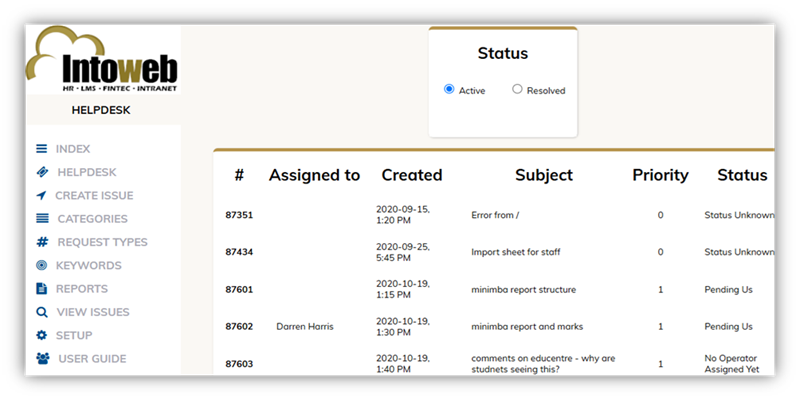Click subject 'minimba report structure'

pos(523,290)
